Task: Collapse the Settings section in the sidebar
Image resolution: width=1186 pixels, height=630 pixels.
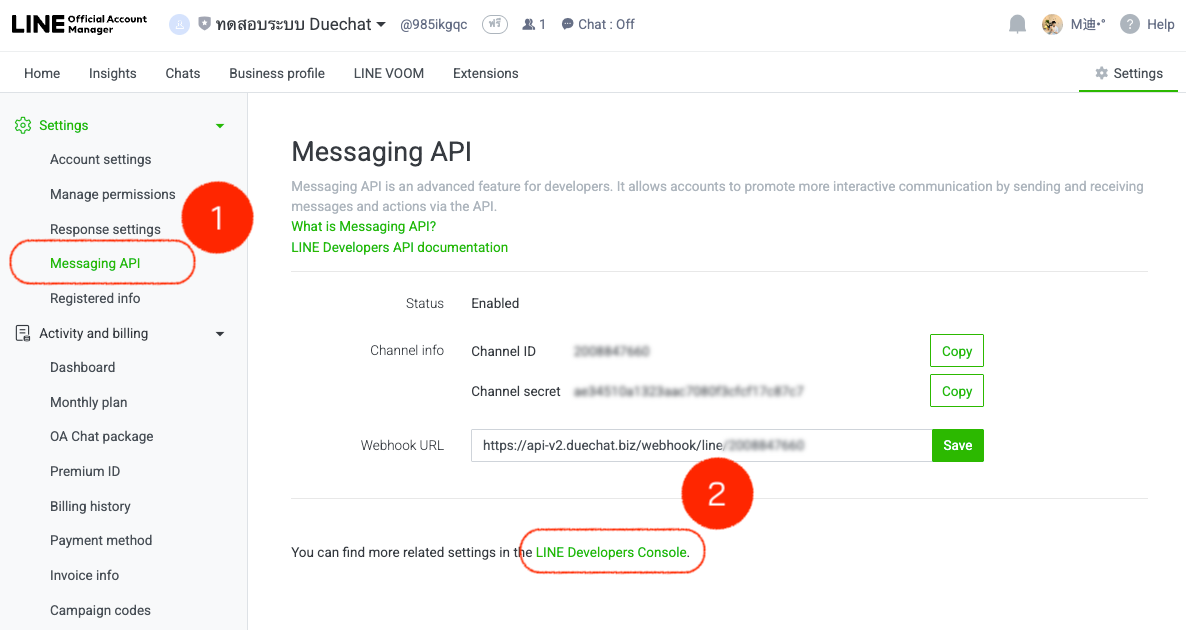Action: coord(219,125)
